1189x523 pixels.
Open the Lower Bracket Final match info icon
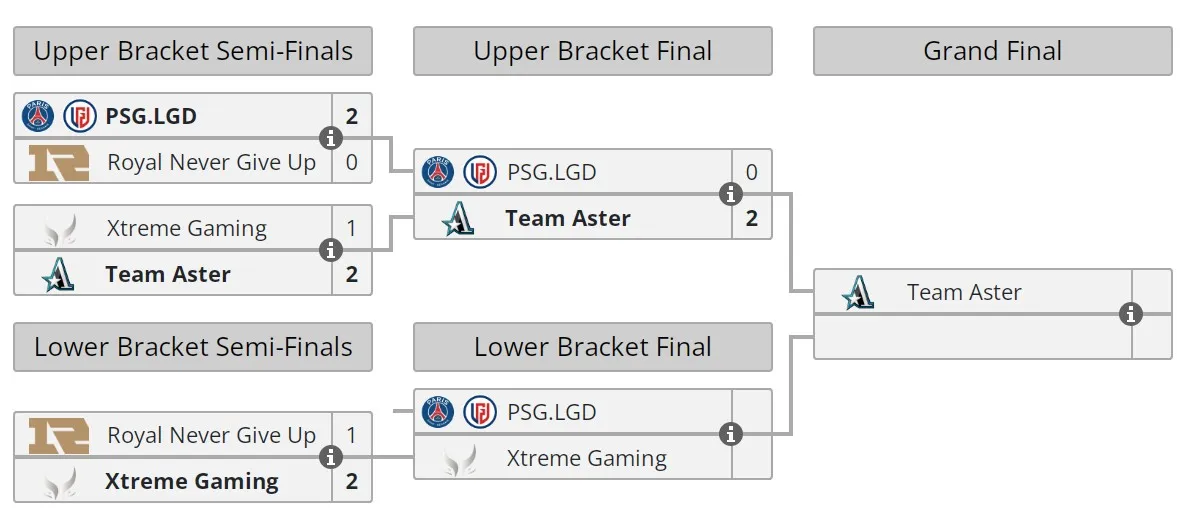730,434
